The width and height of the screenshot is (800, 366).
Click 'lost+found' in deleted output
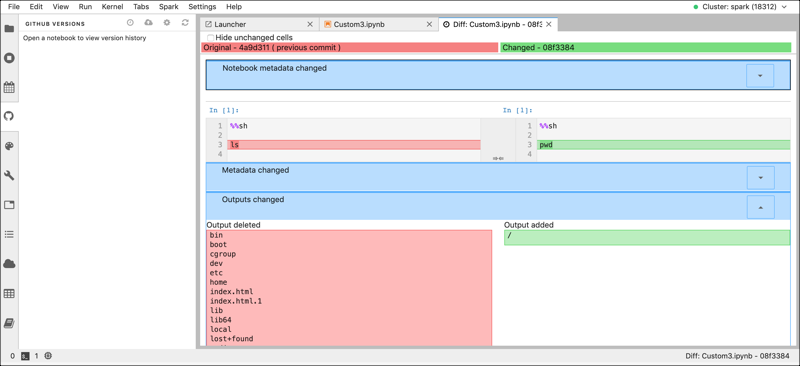coord(232,338)
